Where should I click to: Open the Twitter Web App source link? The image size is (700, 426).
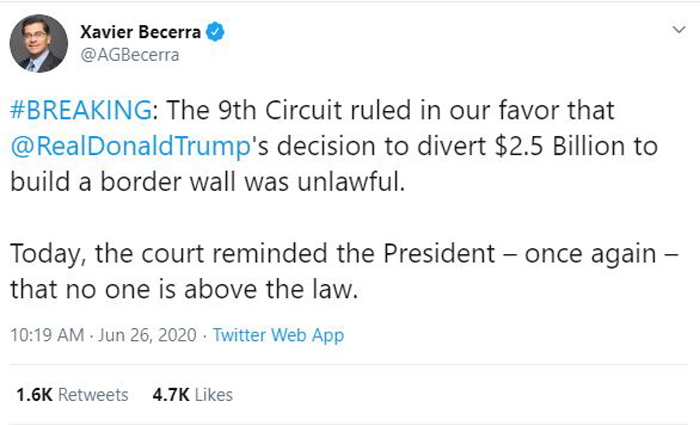point(278,335)
